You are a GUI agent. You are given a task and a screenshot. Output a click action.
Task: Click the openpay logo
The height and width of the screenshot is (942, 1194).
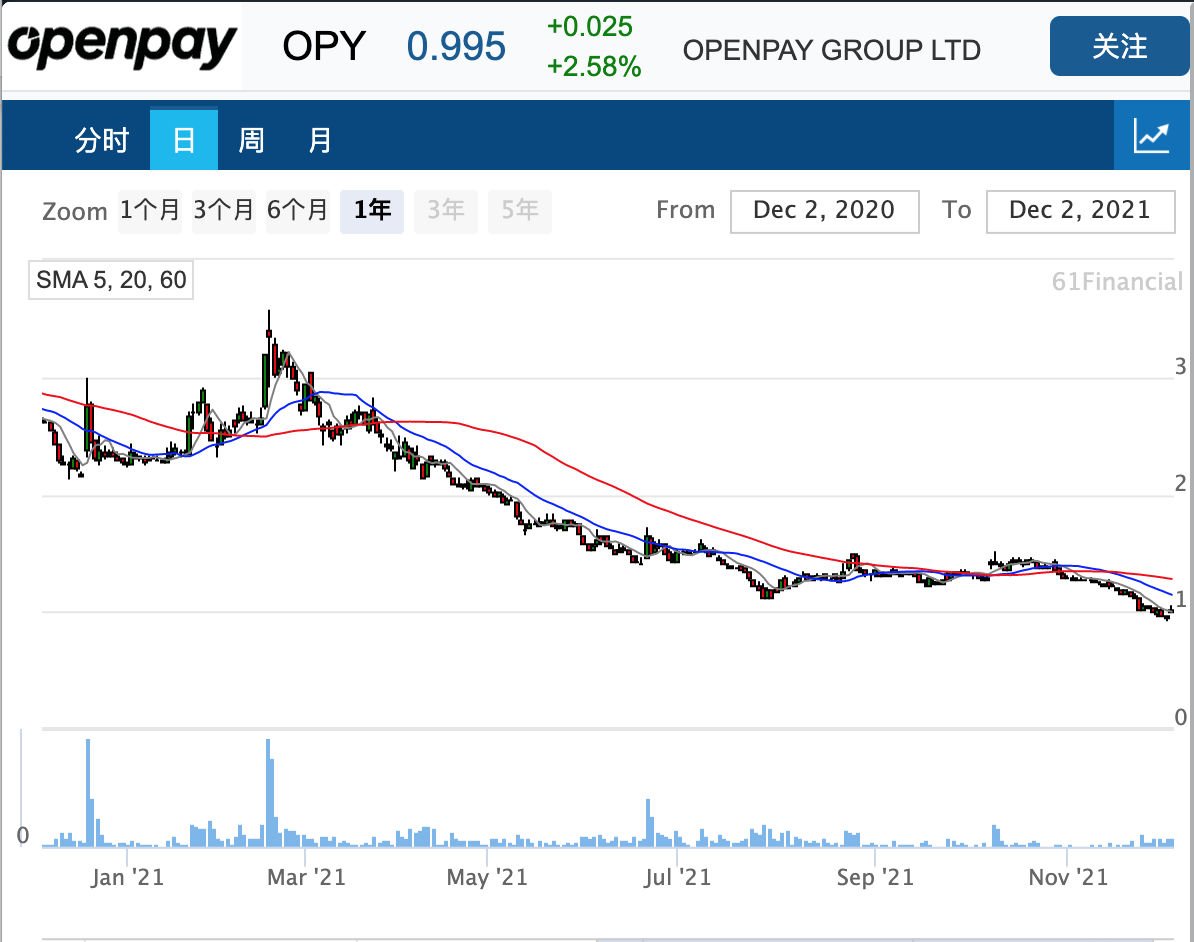pos(122,46)
